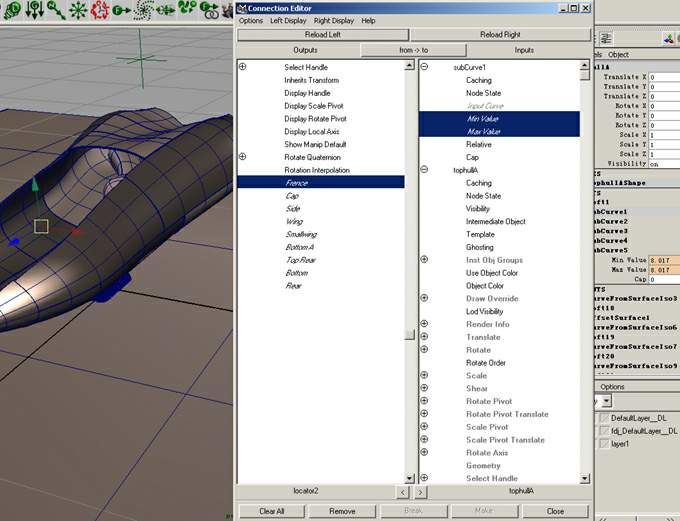680x521 pixels.
Task: Expand Draw Override attribute
Action: coord(424,298)
